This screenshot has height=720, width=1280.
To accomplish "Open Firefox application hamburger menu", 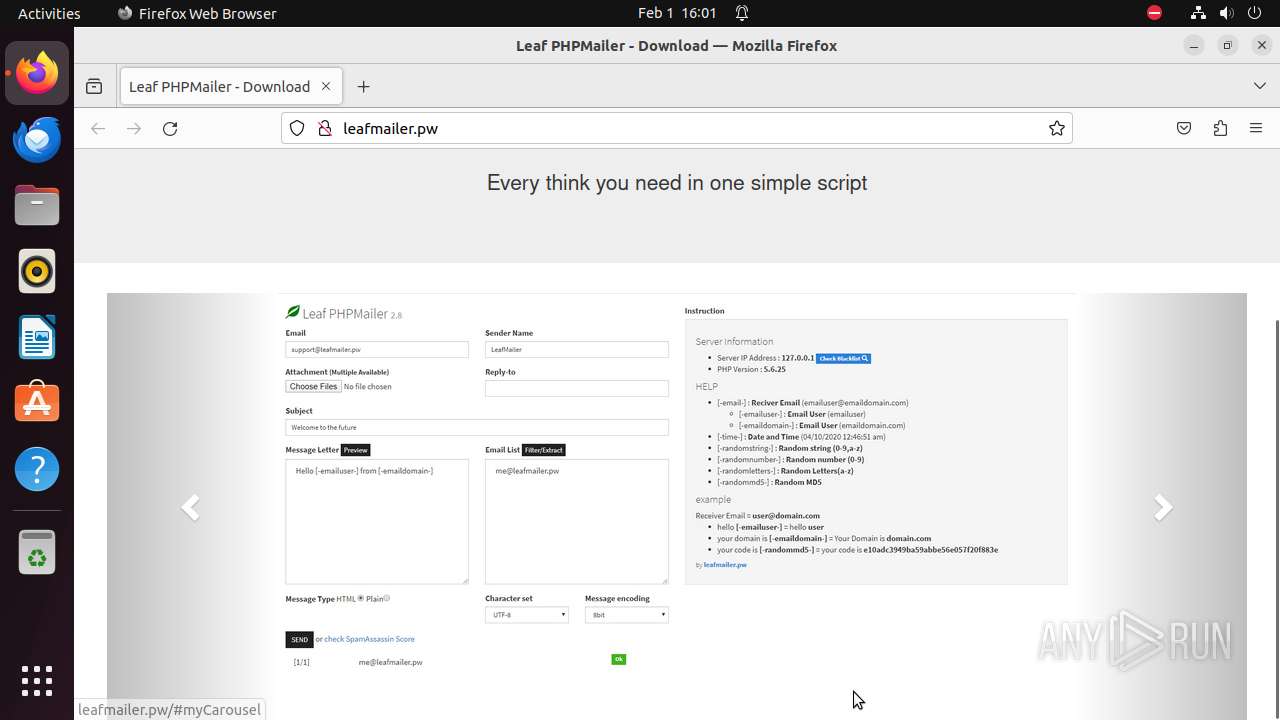I will point(1256,128).
